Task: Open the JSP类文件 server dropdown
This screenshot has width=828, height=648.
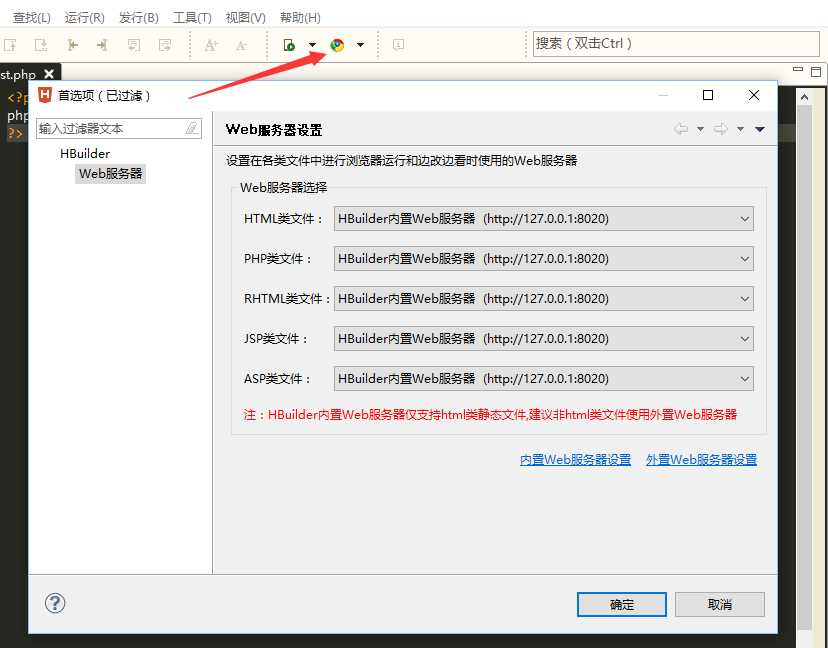Action: [x=543, y=339]
